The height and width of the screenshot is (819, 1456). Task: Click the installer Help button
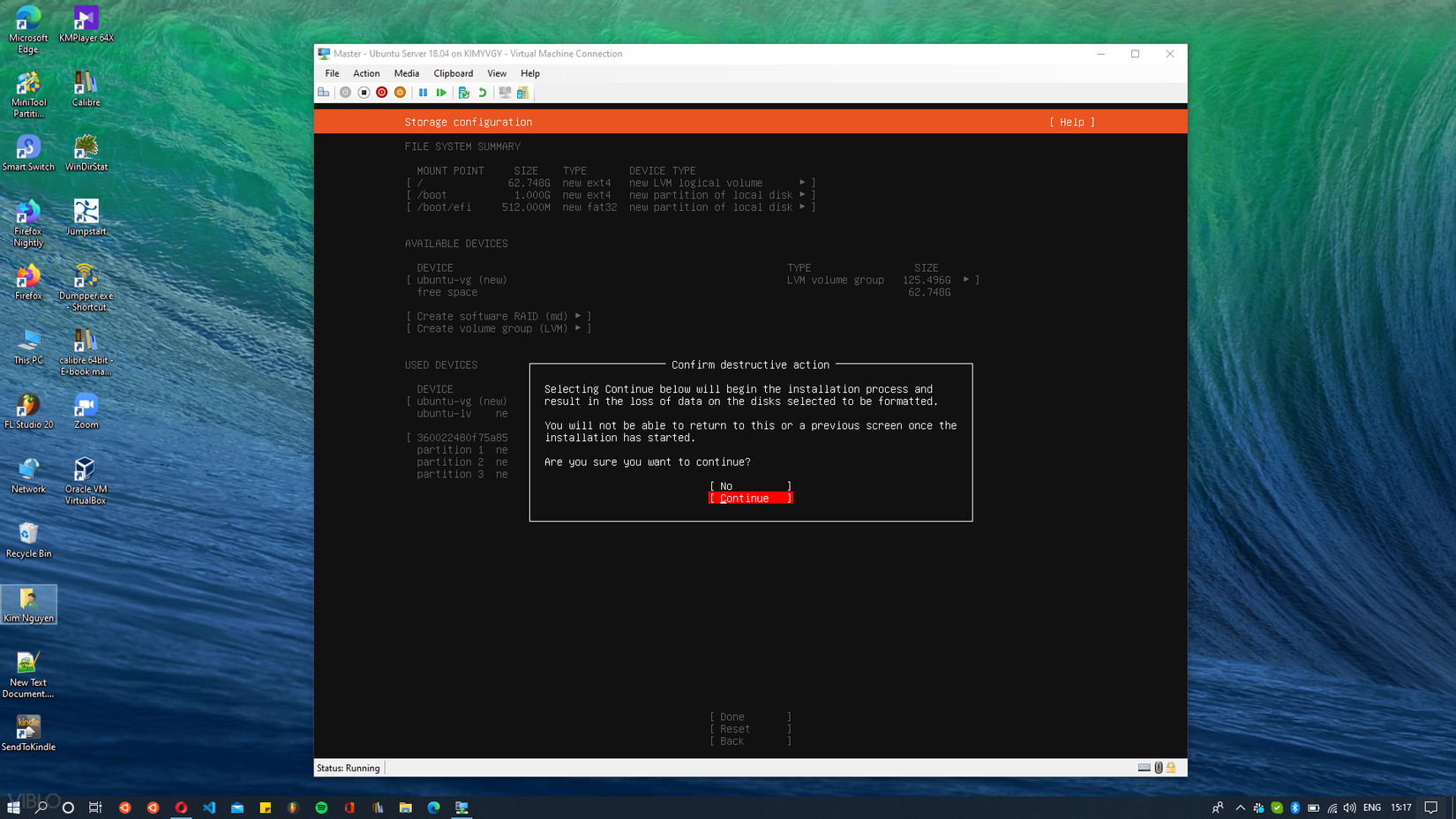(1072, 123)
